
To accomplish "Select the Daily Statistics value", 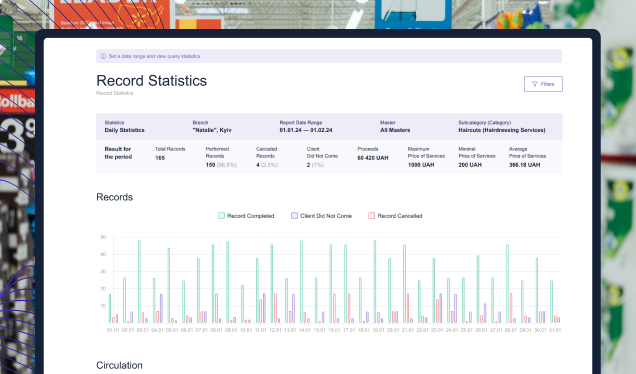I will click(x=125, y=130).
